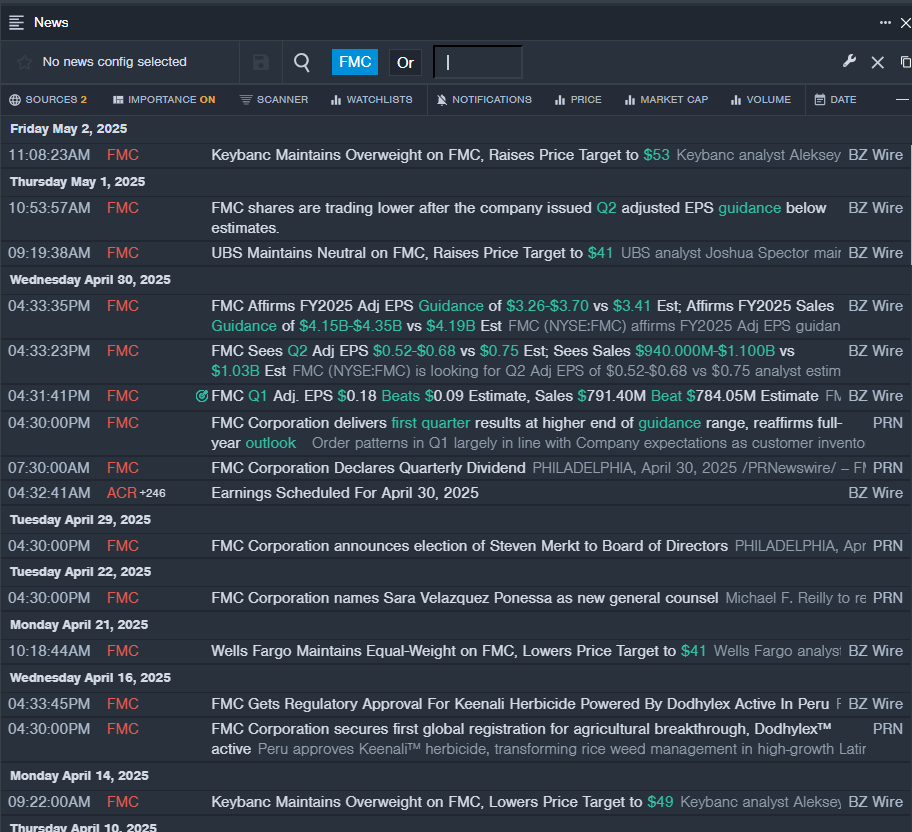Open FMC shares trading lower story
The width and height of the screenshot is (912, 832).
pos(518,218)
